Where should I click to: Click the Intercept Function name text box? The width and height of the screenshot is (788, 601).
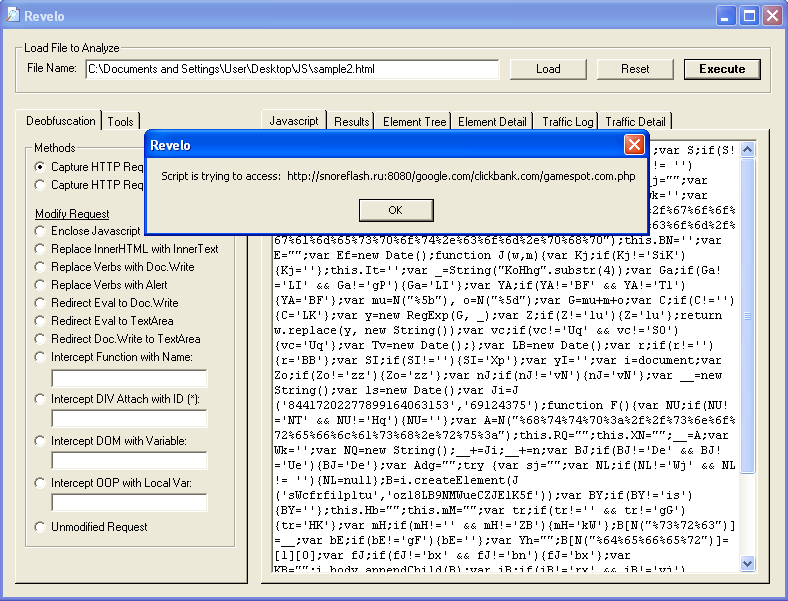tap(129, 378)
